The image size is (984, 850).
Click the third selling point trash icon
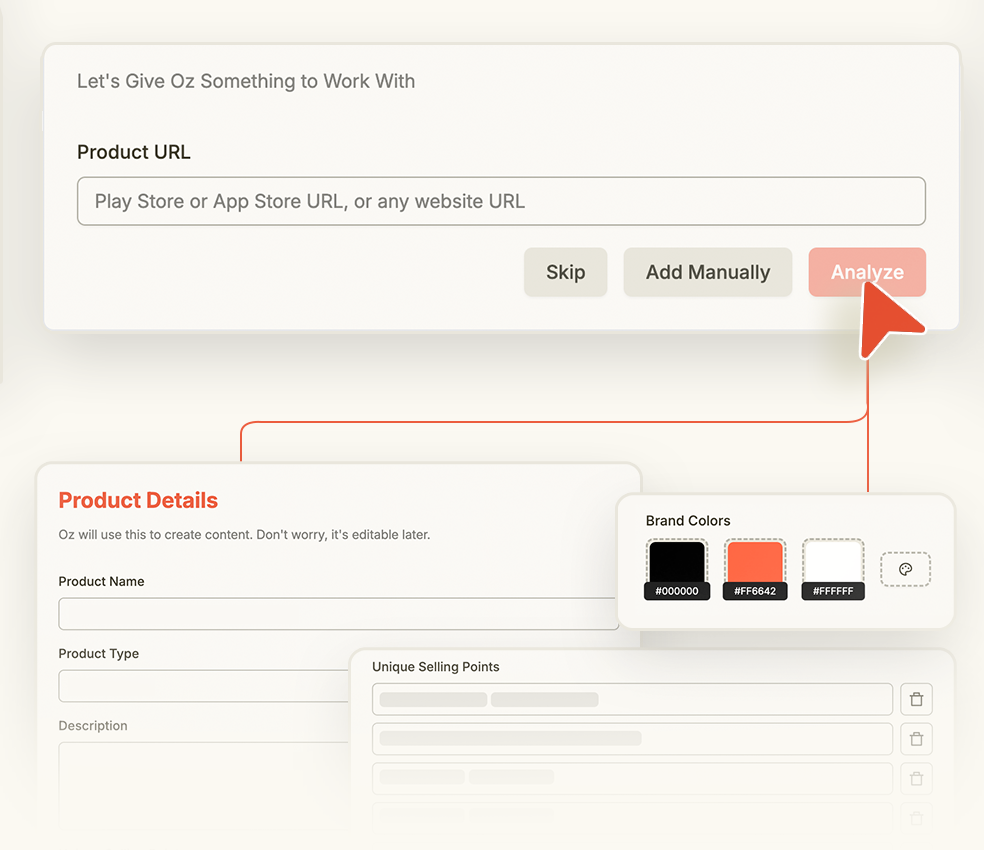point(916,778)
